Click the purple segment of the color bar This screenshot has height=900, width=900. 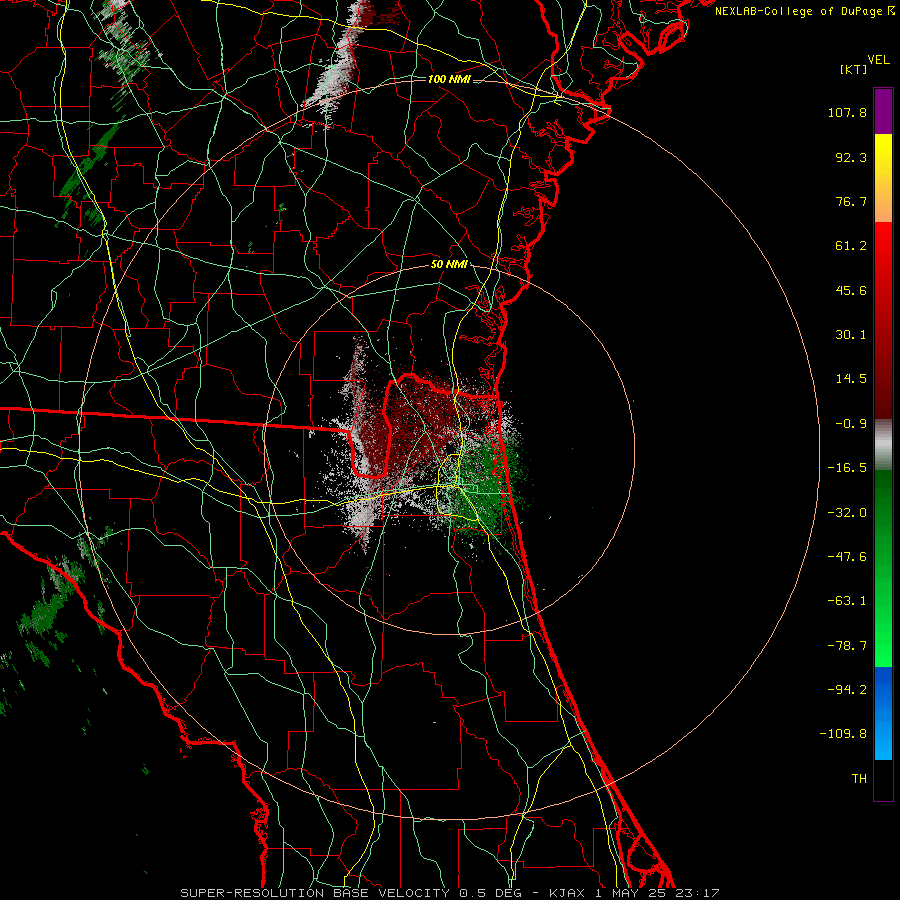click(x=883, y=111)
